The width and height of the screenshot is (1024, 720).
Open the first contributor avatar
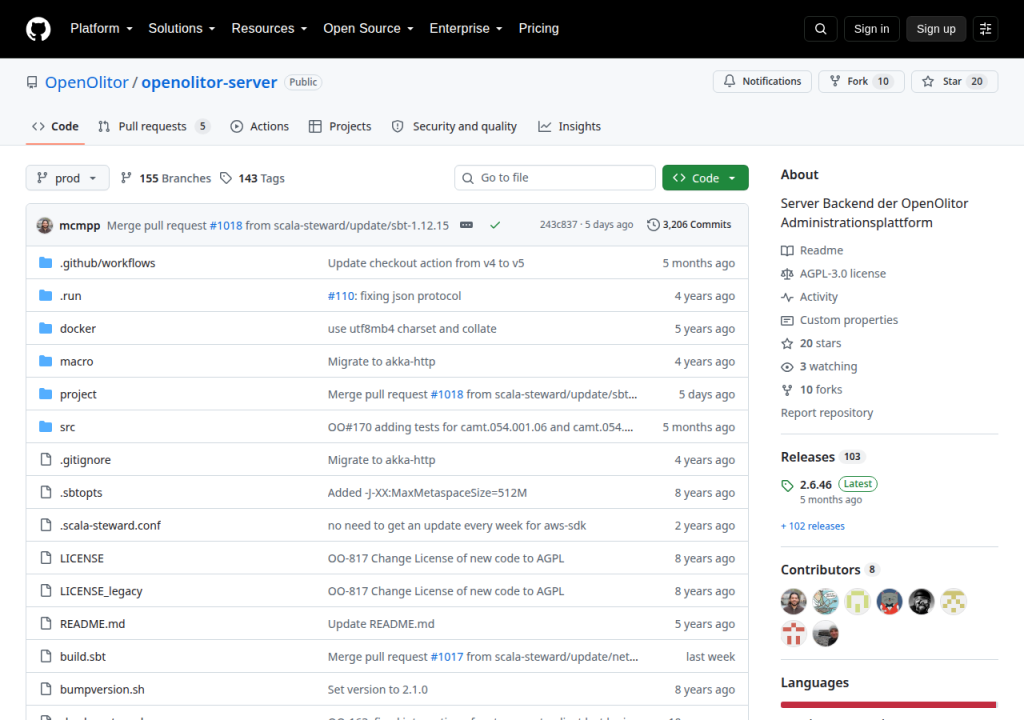793,602
